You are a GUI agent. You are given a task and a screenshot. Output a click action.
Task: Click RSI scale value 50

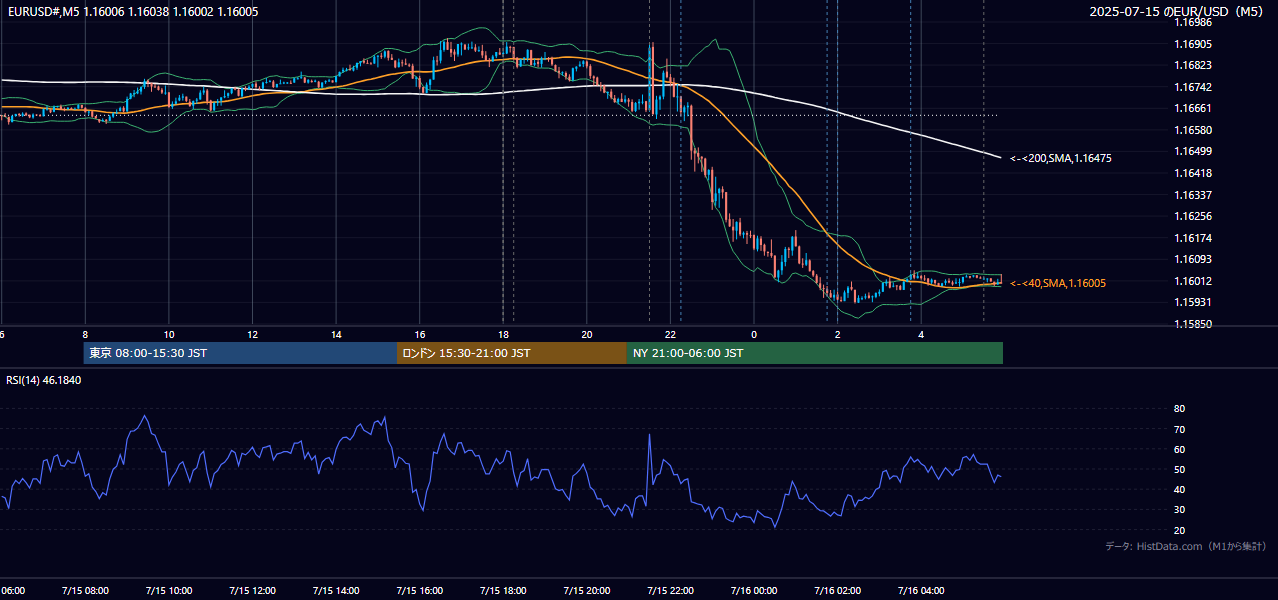click(x=1179, y=469)
